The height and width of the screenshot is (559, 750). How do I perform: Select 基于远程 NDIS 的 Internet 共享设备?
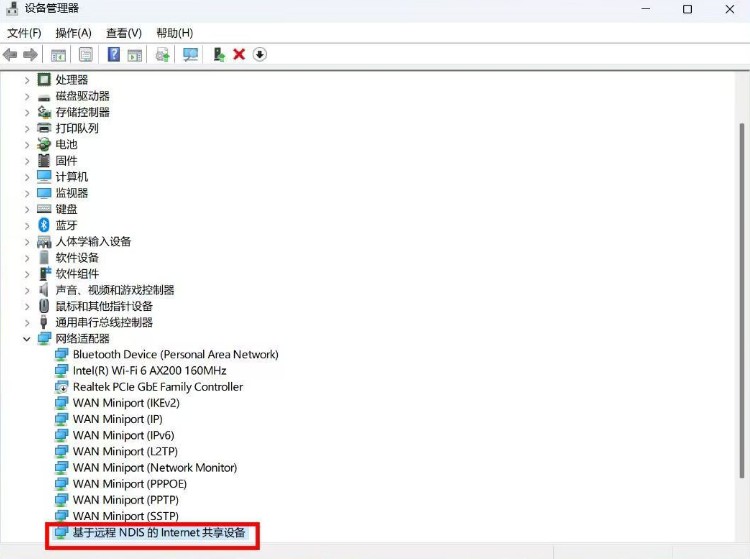click(x=158, y=533)
